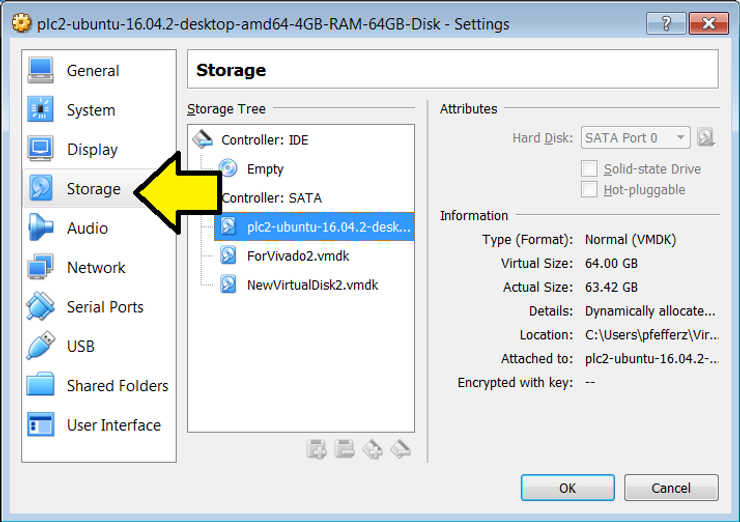Image resolution: width=740 pixels, height=522 pixels.
Task: Click the Dynamically allocate... details value
Action: [x=650, y=311]
